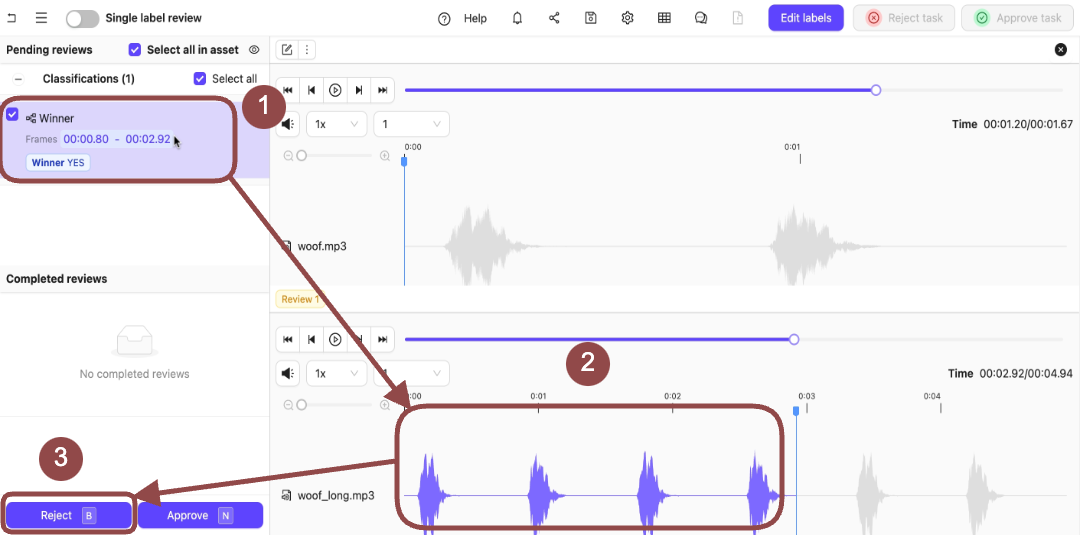This screenshot has height=535, width=1080.
Task: Click the Pending reviews heading
Action: click(x=49, y=50)
